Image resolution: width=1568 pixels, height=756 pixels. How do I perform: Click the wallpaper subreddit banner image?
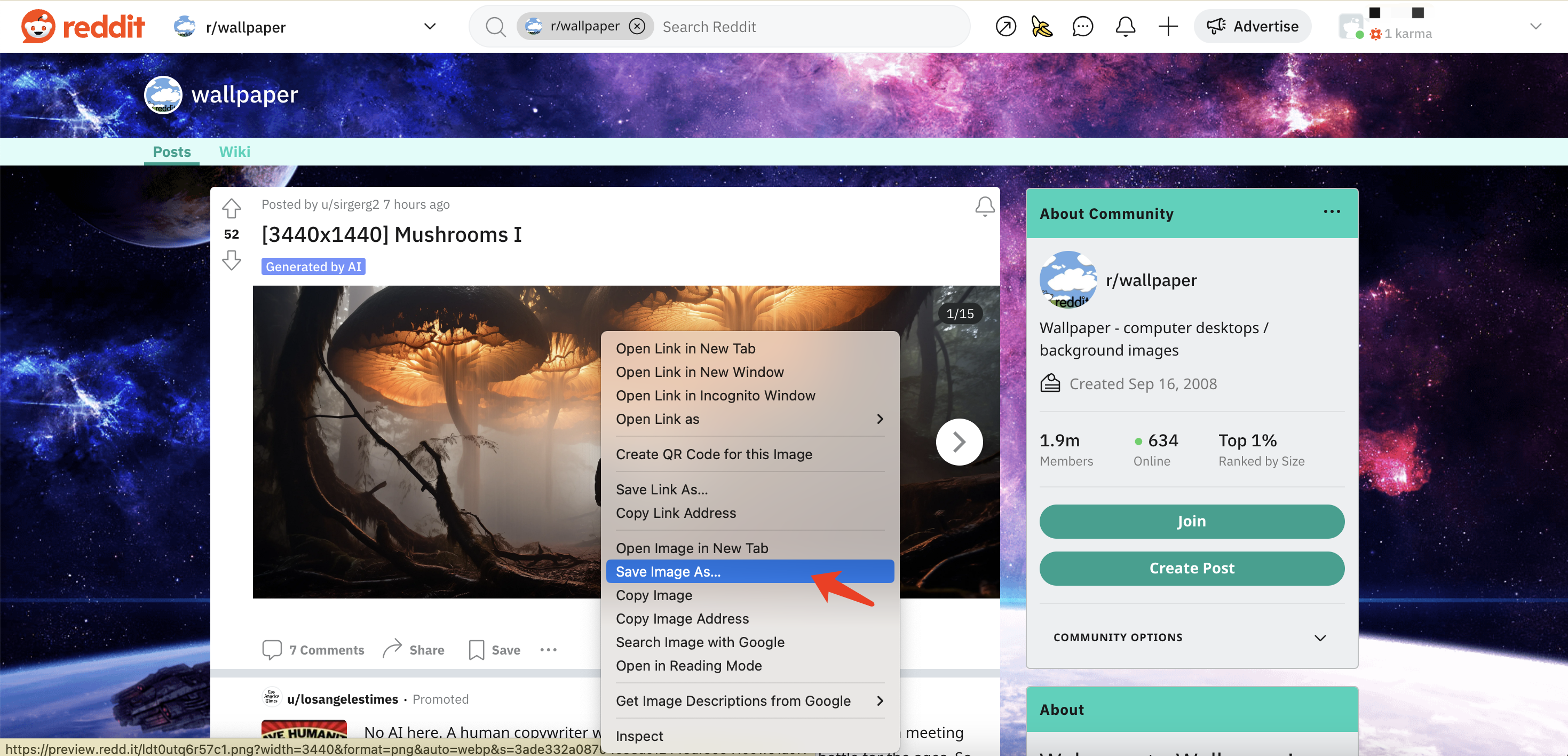784,95
